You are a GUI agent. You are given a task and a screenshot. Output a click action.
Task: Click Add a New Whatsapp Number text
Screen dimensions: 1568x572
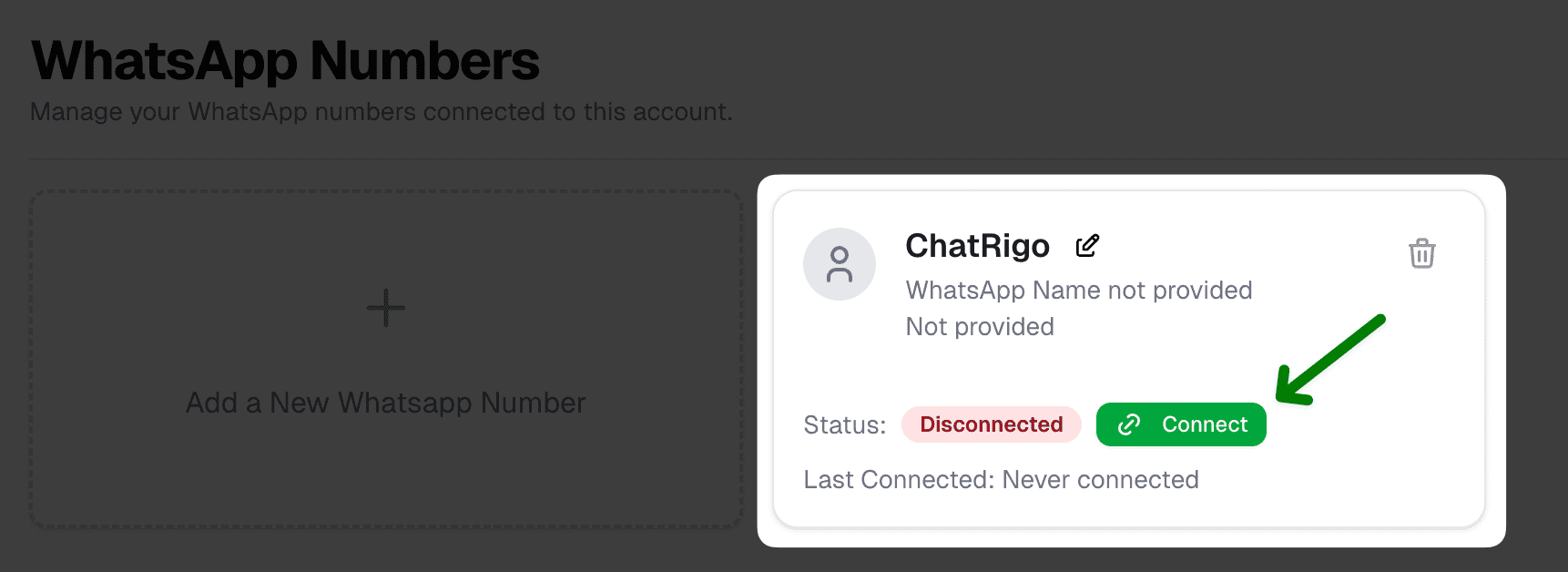pos(386,403)
